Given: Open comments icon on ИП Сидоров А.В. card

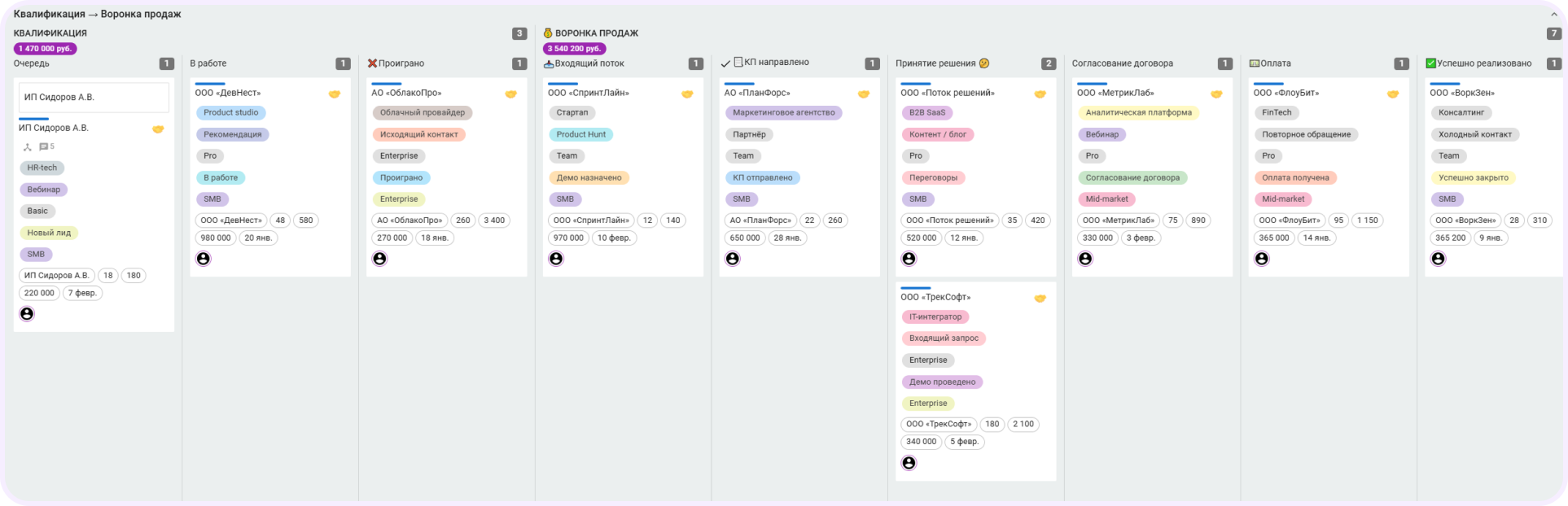Looking at the screenshot, I should tap(43, 147).
